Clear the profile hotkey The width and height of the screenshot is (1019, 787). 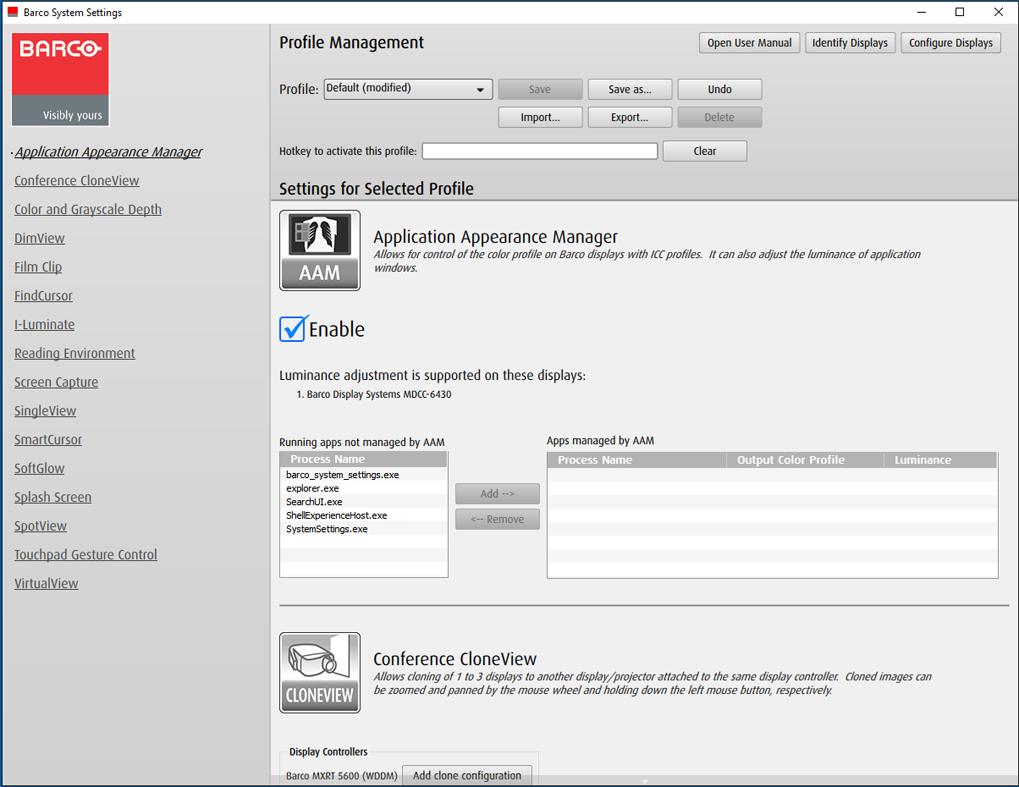point(704,151)
